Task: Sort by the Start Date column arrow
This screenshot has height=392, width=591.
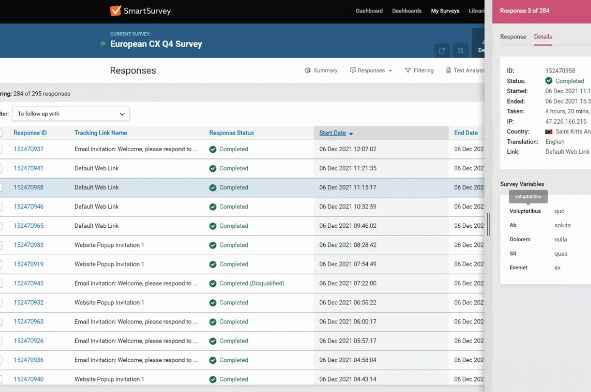Action: click(351, 133)
